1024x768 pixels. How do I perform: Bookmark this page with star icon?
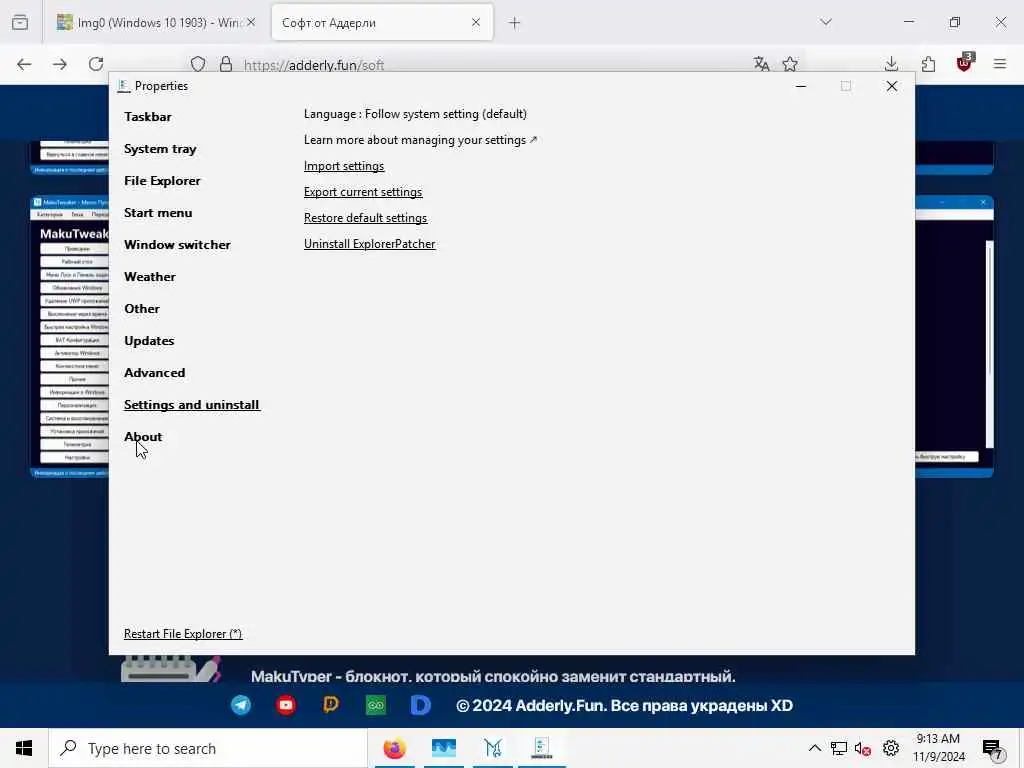(790, 64)
